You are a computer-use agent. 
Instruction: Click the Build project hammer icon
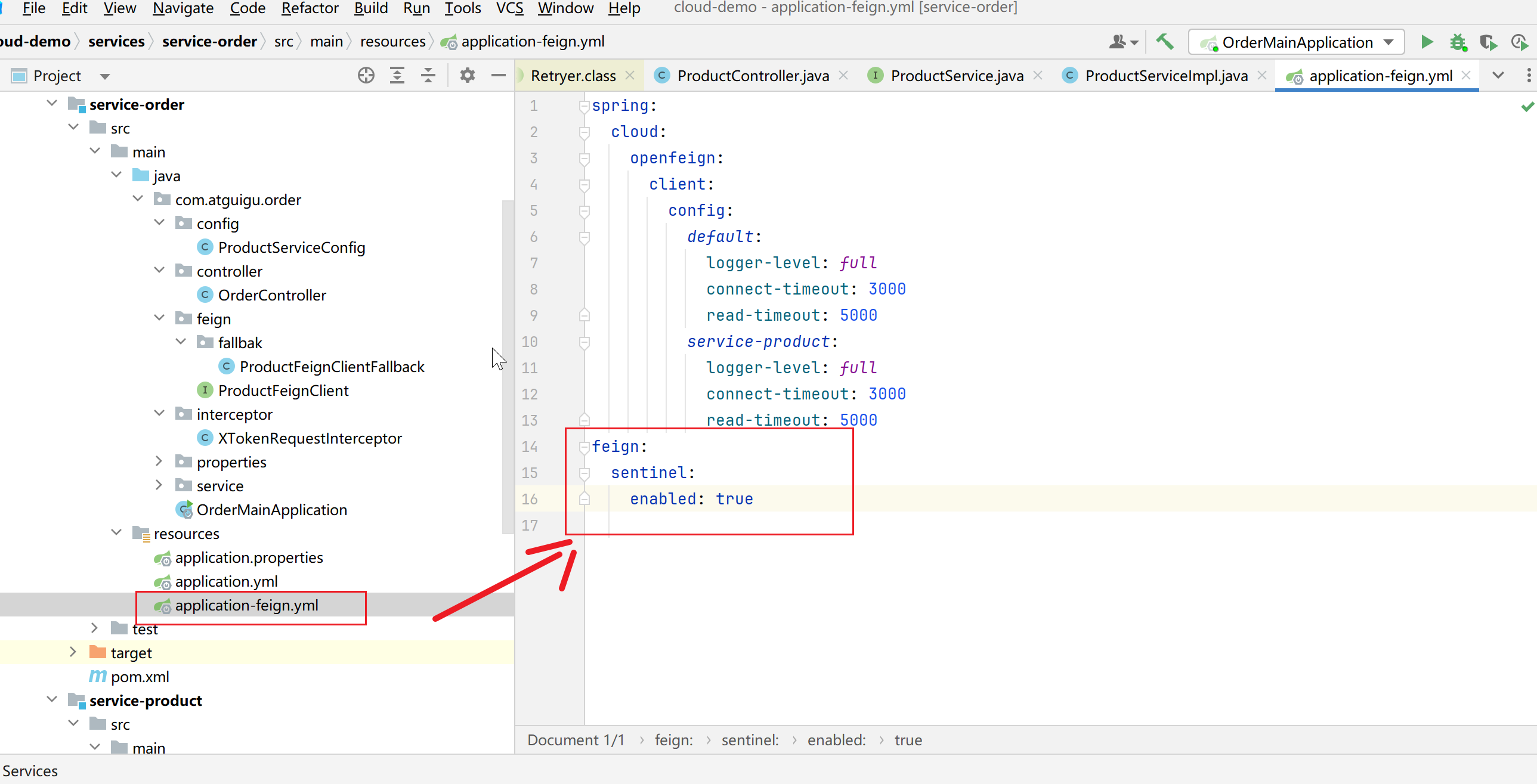pyautogui.click(x=1164, y=42)
